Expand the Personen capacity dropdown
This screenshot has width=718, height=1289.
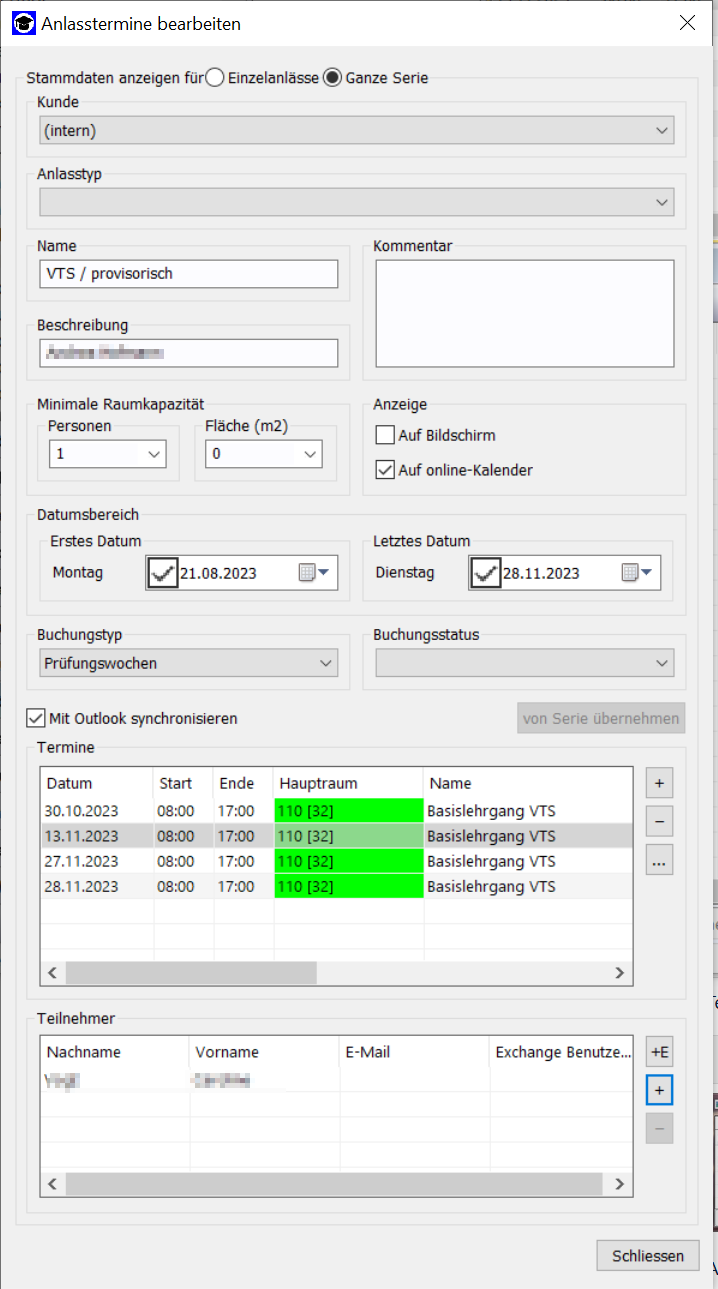point(154,454)
